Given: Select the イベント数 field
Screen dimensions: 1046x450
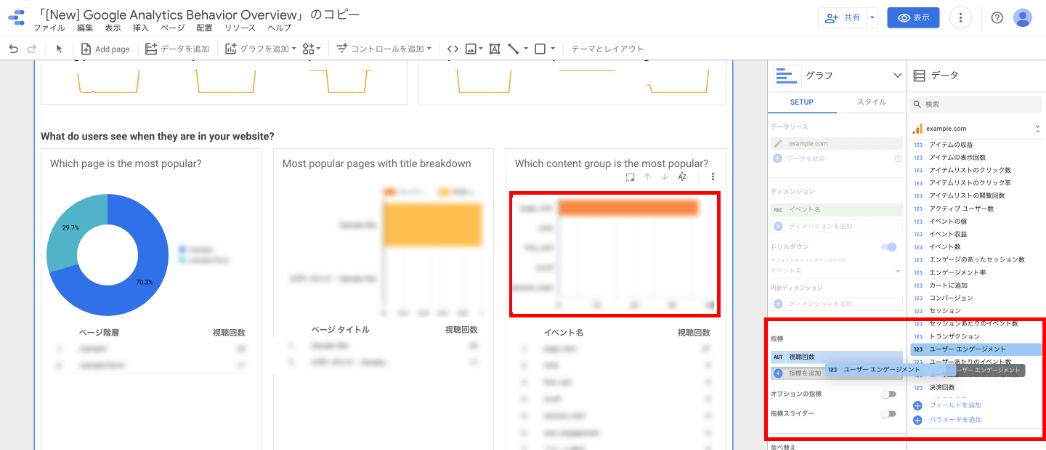Looking at the screenshot, I should tap(944, 247).
